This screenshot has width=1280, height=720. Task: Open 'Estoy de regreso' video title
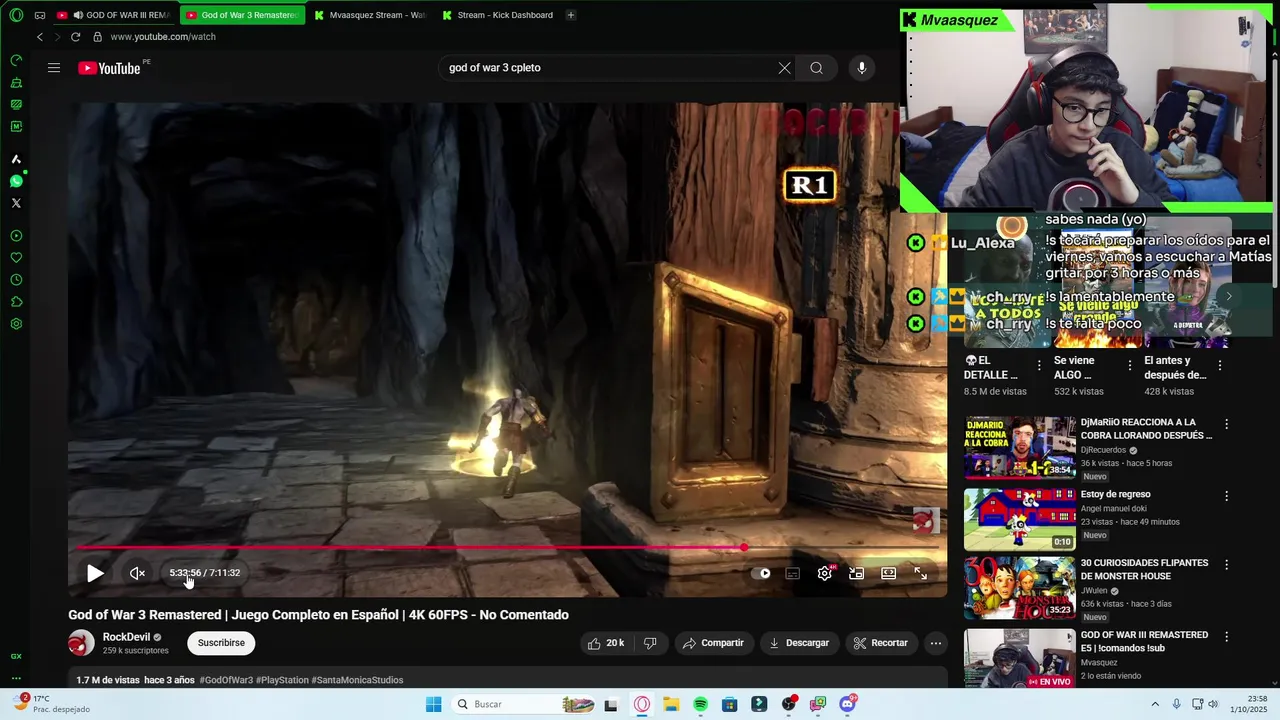click(x=1116, y=494)
